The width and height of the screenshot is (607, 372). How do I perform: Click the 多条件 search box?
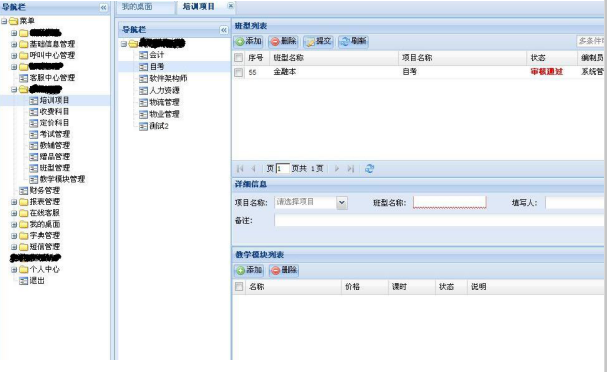(x=590, y=41)
